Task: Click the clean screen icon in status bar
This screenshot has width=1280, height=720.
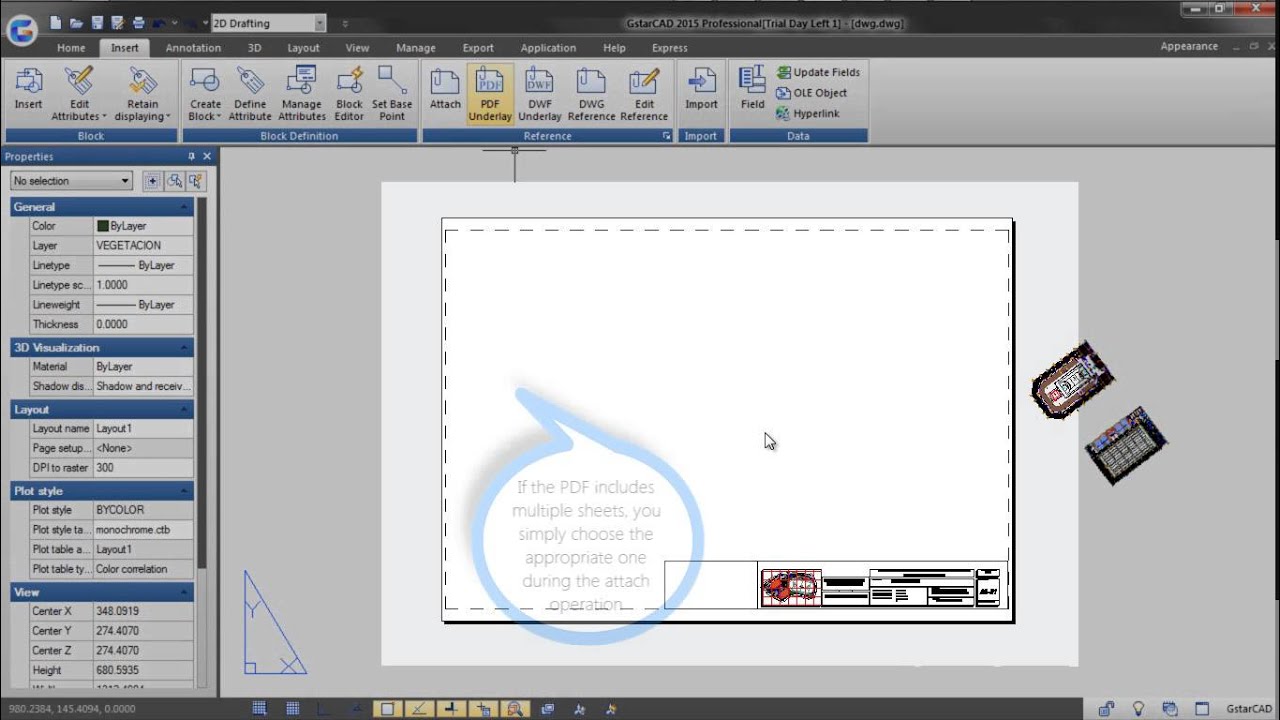Action: click(1202, 709)
